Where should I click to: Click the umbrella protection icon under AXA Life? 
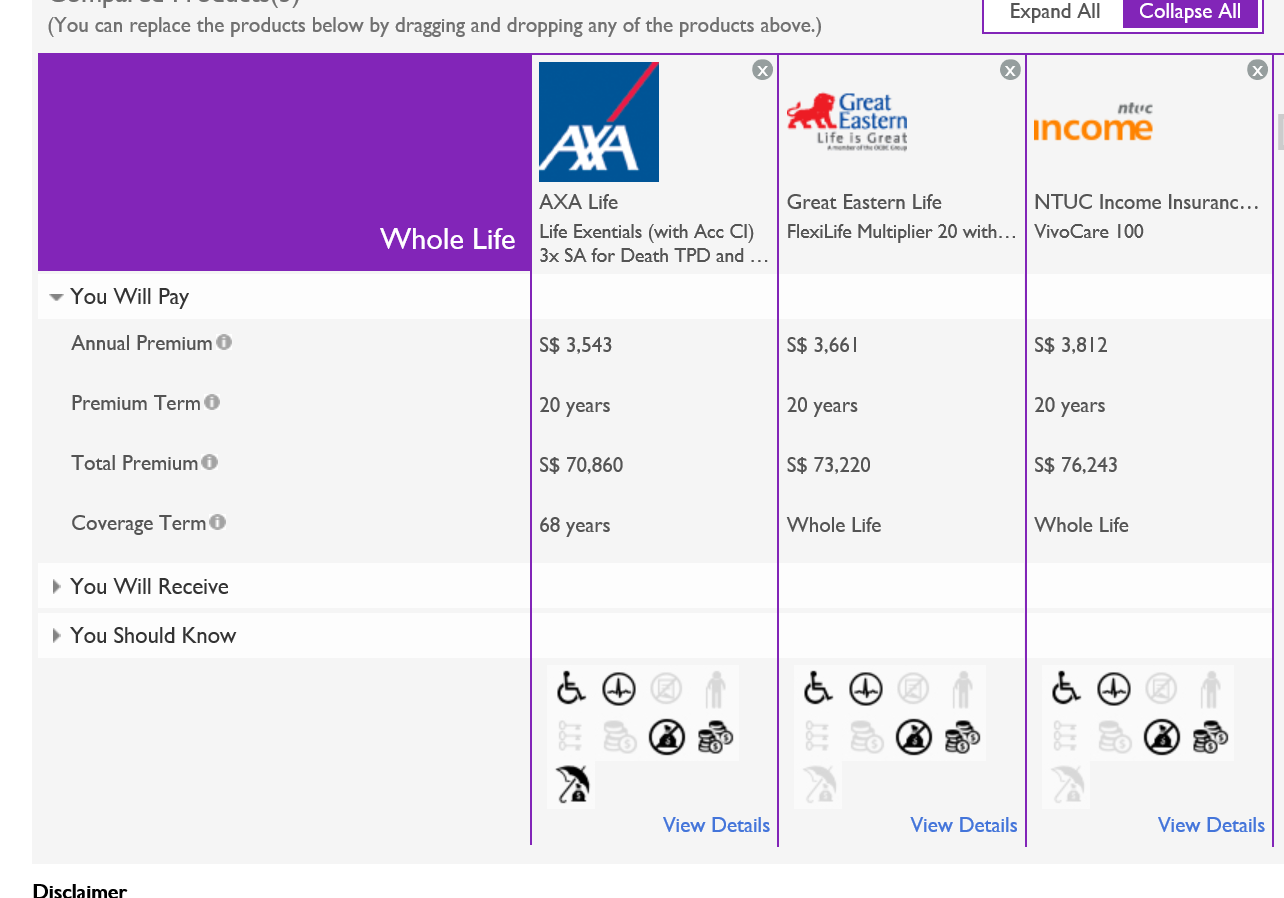pyautogui.click(x=572, y=785)
